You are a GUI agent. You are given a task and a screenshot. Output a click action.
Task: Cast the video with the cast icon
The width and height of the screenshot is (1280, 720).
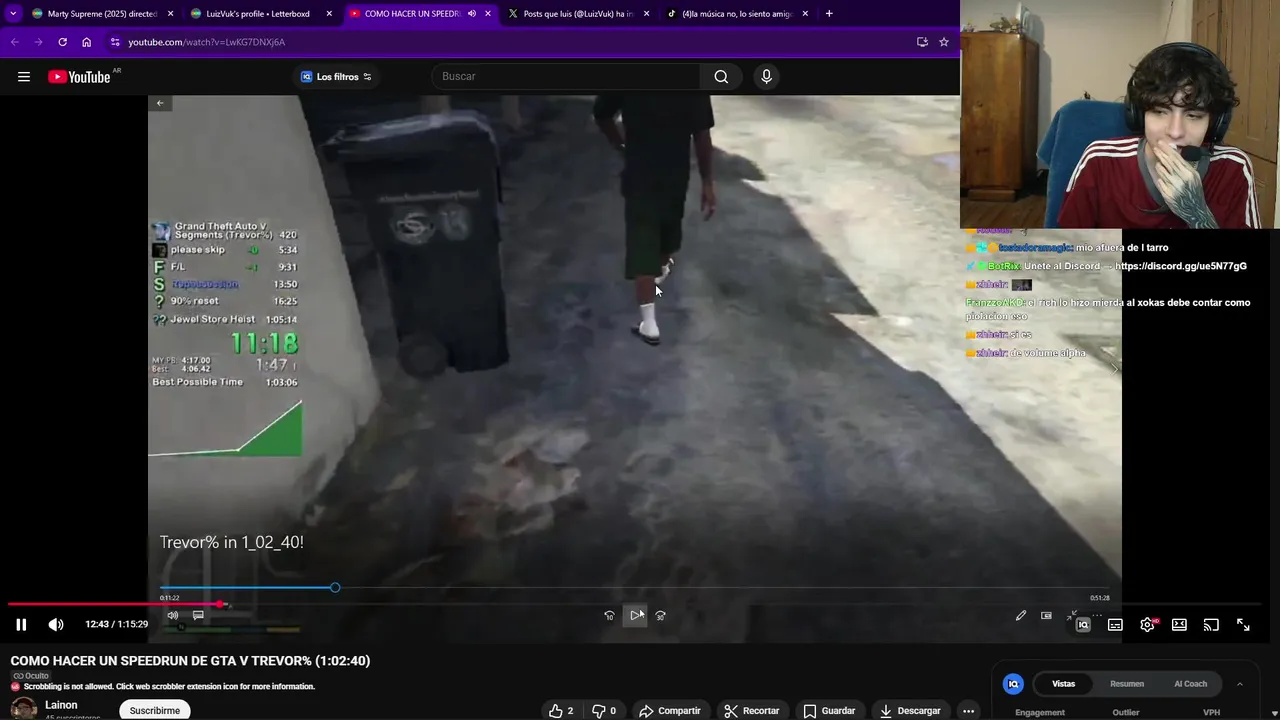pyautogui.click(x=1211, y=625)
